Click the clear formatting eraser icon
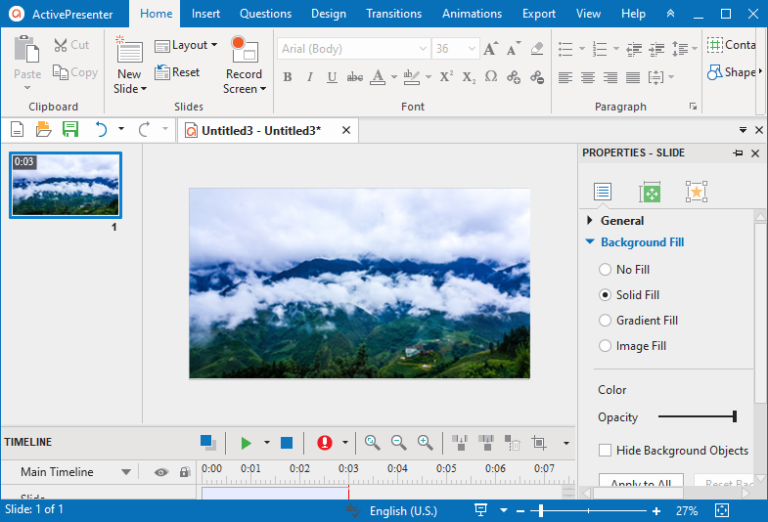Viewport: 768px width, 522px height. [537, 48]
